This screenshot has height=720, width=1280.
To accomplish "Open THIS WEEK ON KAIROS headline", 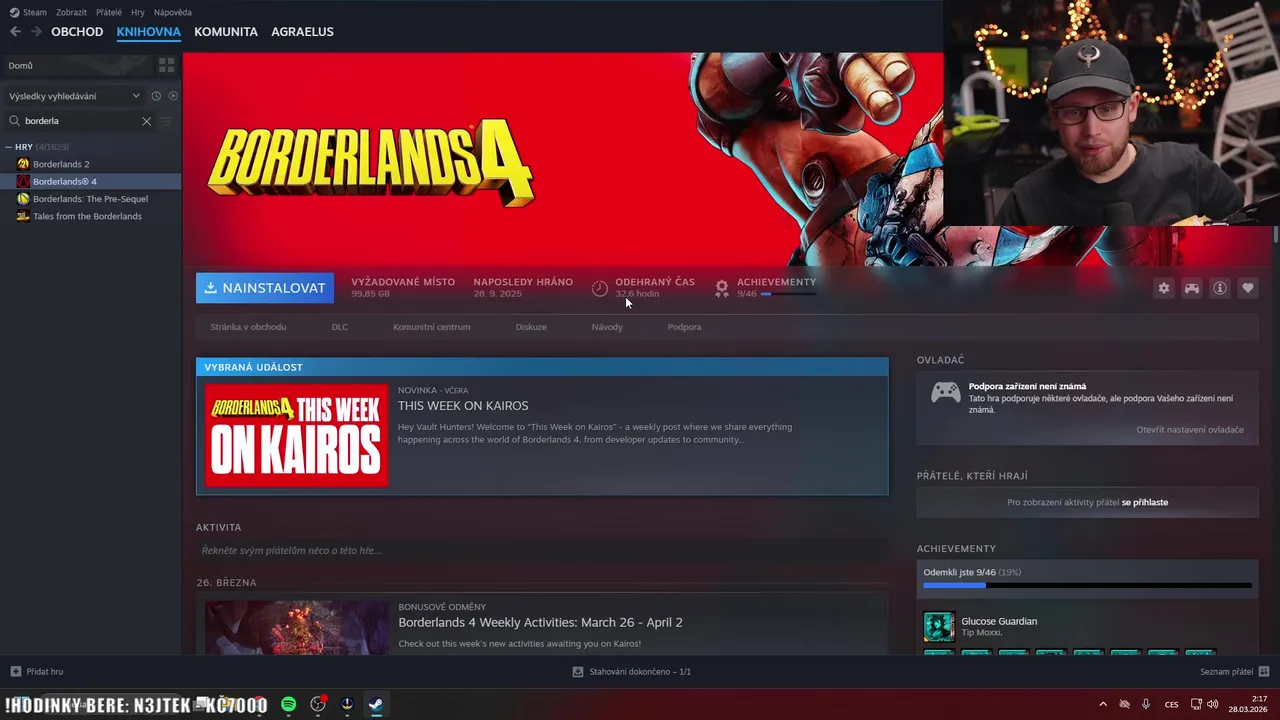I will (463, 406).
